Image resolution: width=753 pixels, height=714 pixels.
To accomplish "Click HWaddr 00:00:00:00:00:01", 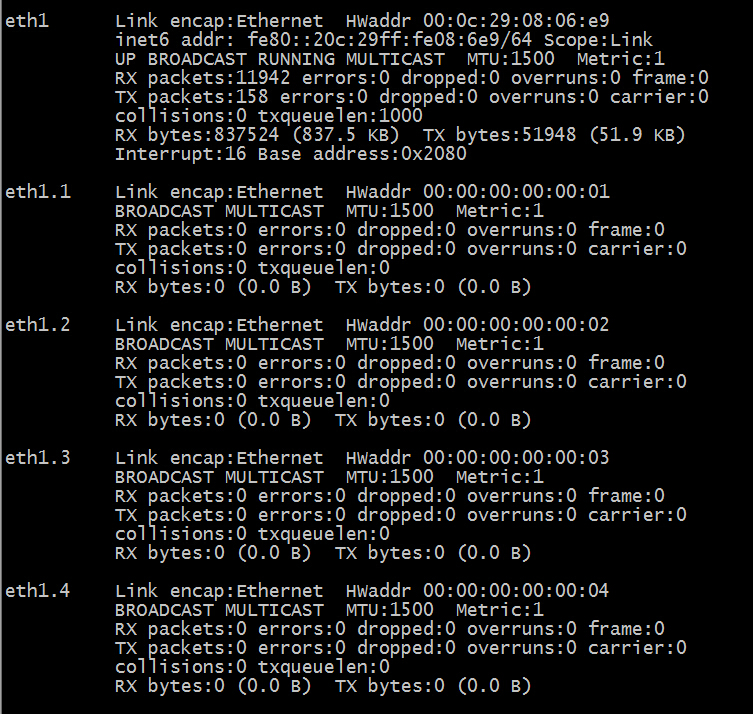I will click(477, 192).
